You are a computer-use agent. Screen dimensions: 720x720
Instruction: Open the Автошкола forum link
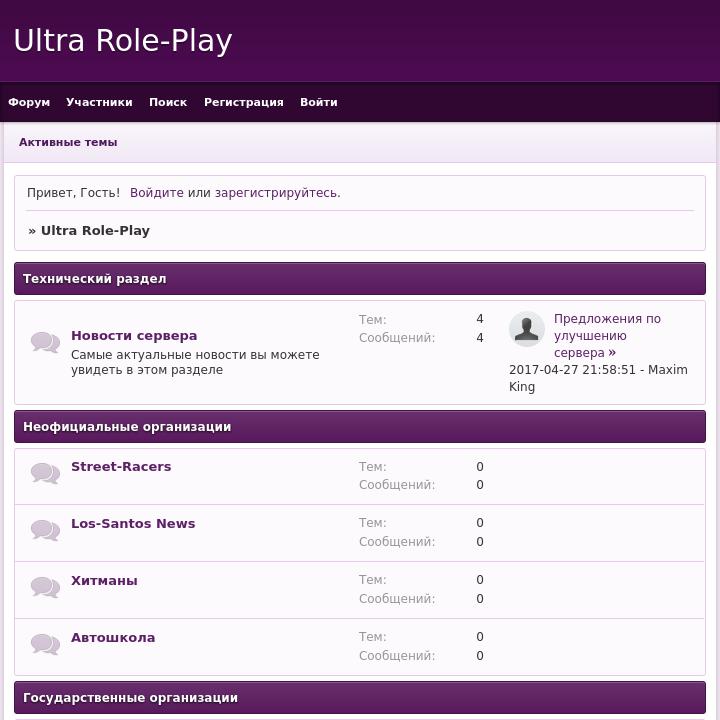point(113,638)
